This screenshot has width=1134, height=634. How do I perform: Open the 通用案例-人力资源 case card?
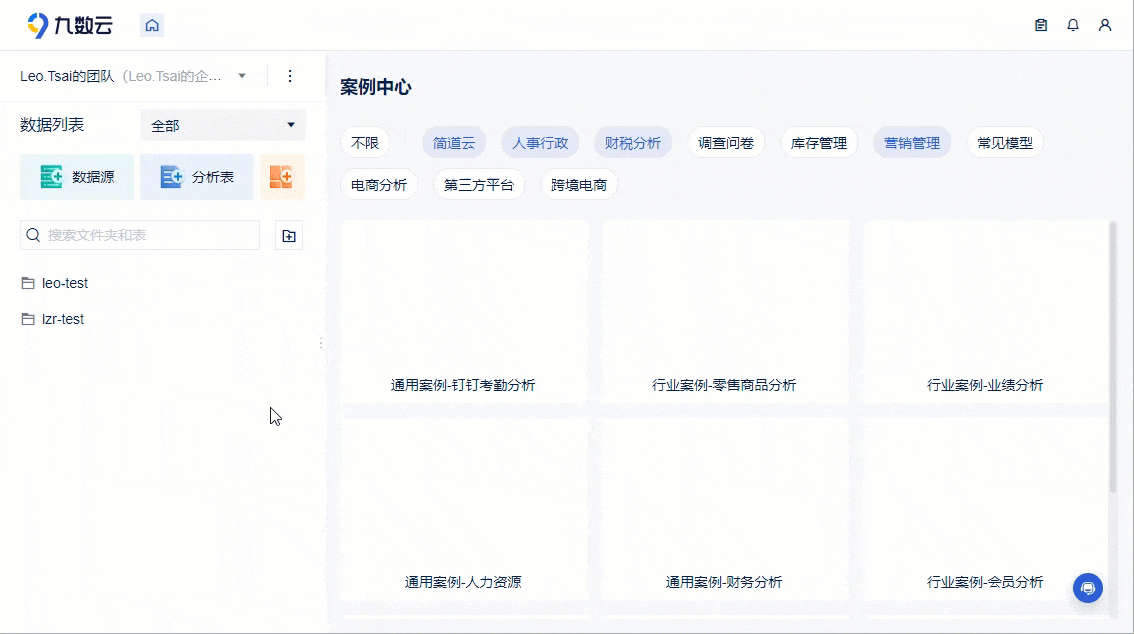[x=464, y=509]
